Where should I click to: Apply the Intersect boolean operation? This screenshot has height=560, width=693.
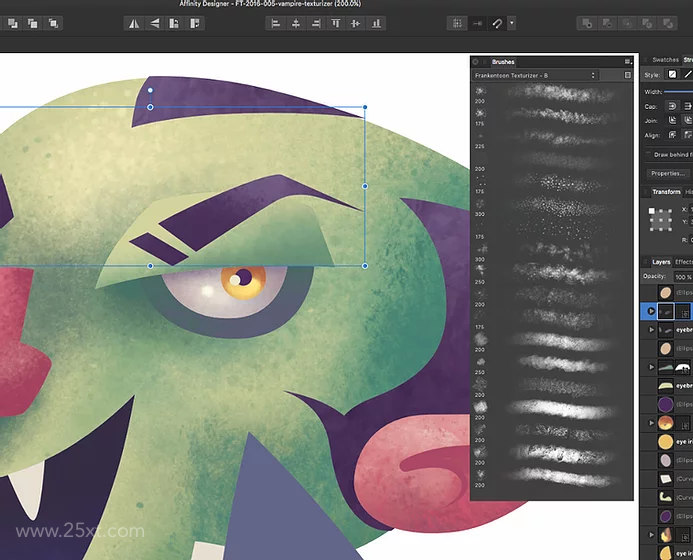pyautogui.click(x=627, y=23)
